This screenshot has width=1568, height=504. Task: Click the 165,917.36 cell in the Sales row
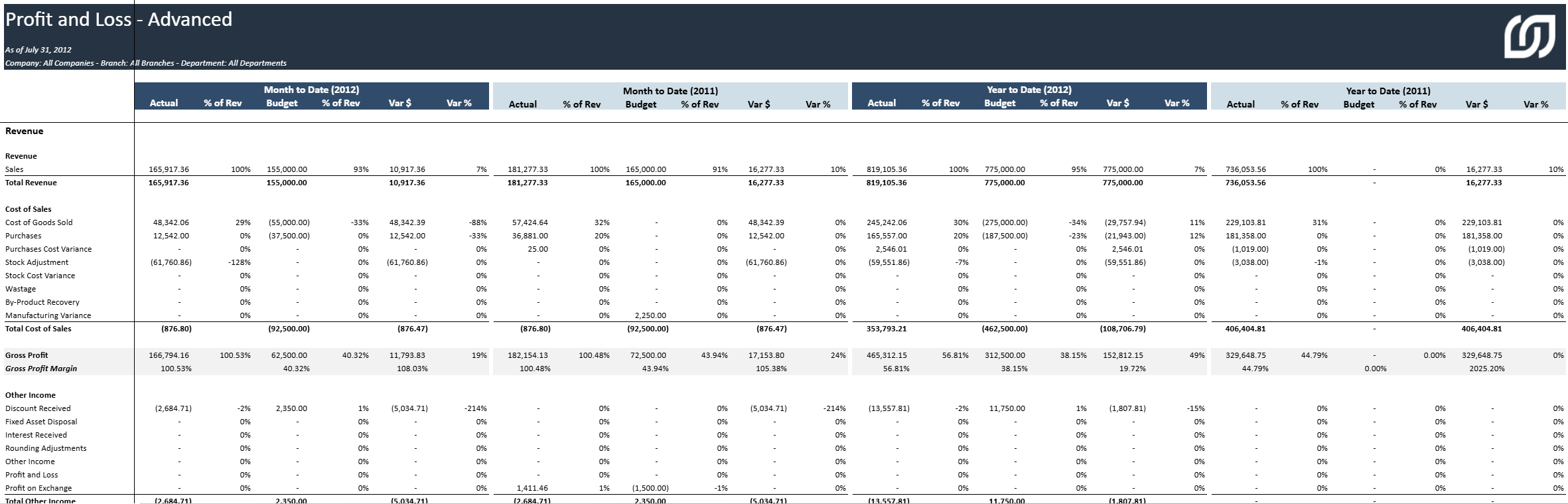[169, 169]
